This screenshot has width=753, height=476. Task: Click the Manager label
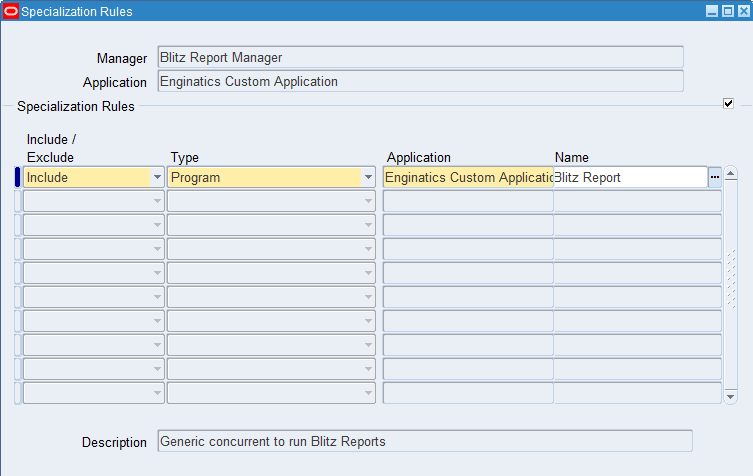tap(121, 59)
